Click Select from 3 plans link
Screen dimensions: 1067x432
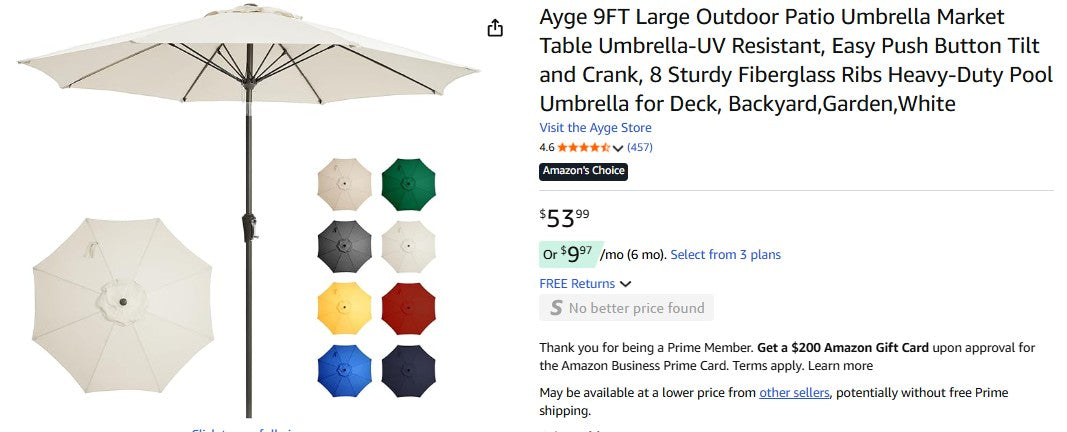[725, 255]
